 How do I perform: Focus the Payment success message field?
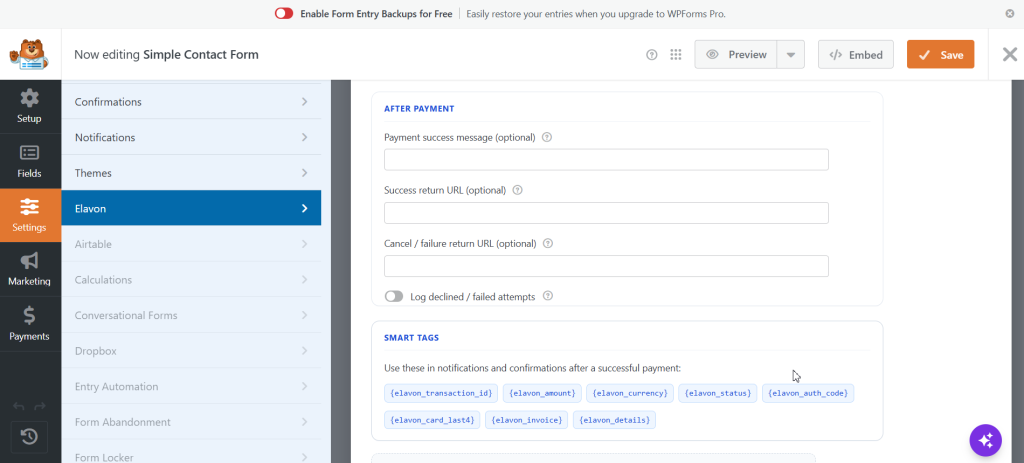[606, 160]
